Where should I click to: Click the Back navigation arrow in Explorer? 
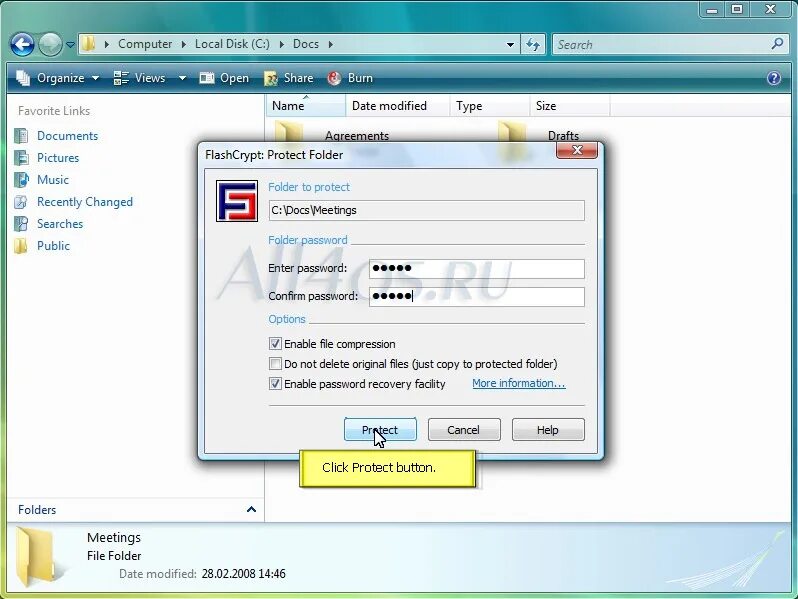(22, 45)
